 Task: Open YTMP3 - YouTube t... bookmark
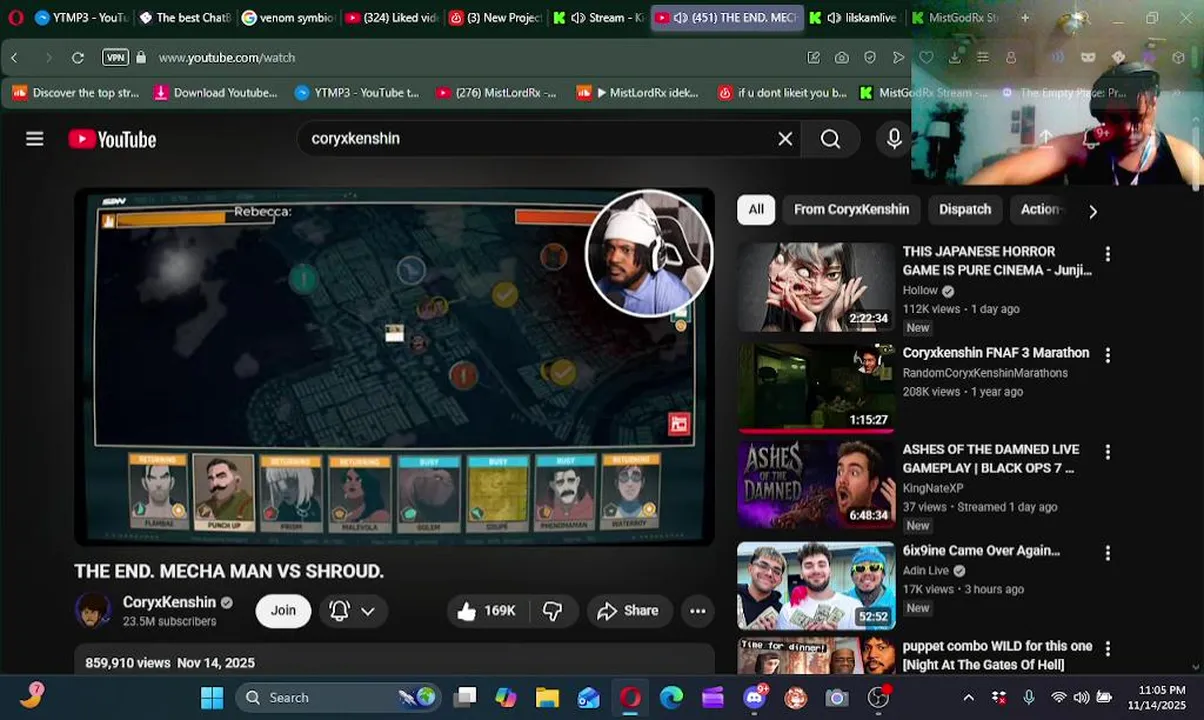click(x=357, y=93)
